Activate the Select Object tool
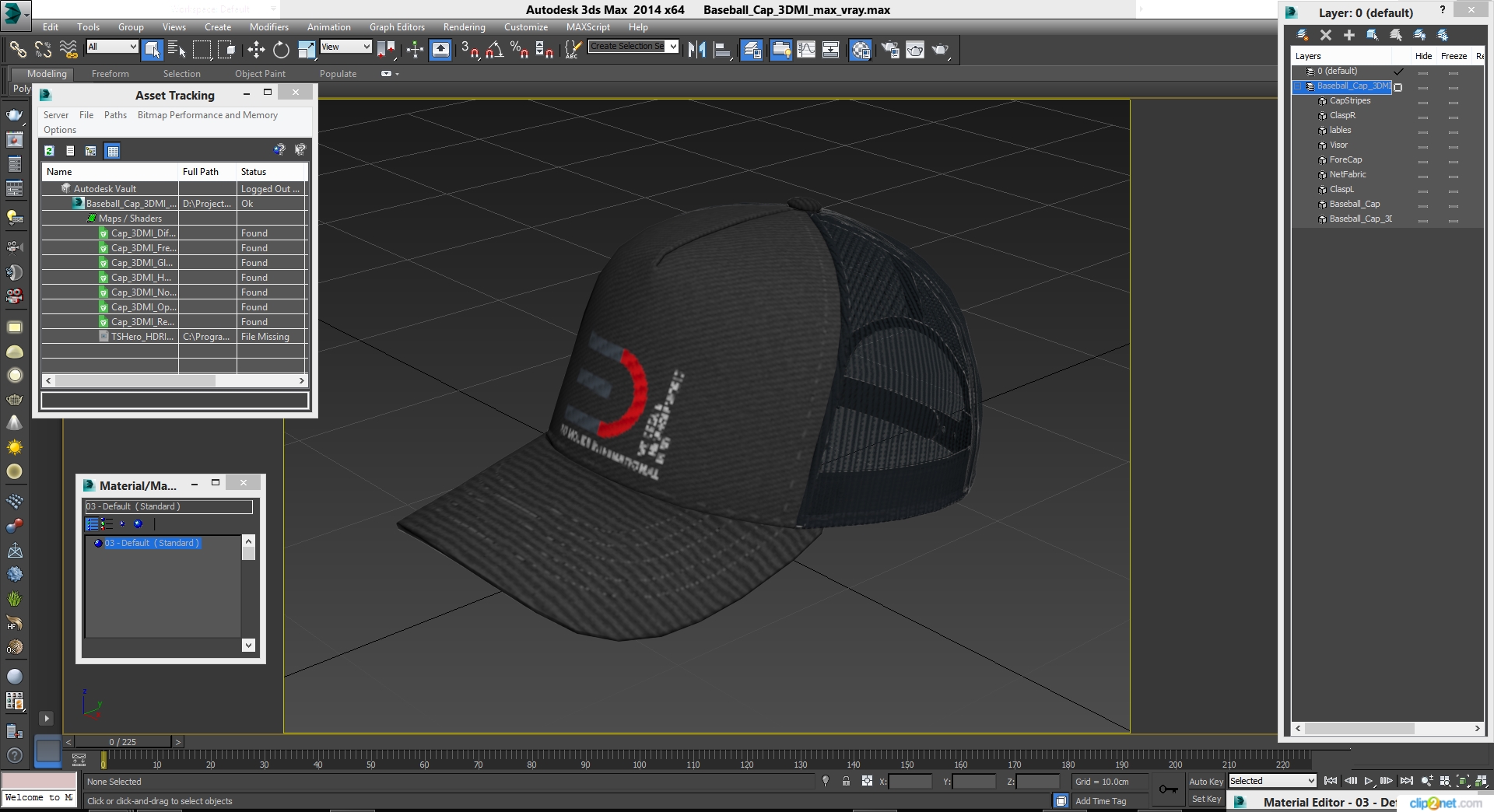The image size is (1494, 812). click(x=153, y=50)
